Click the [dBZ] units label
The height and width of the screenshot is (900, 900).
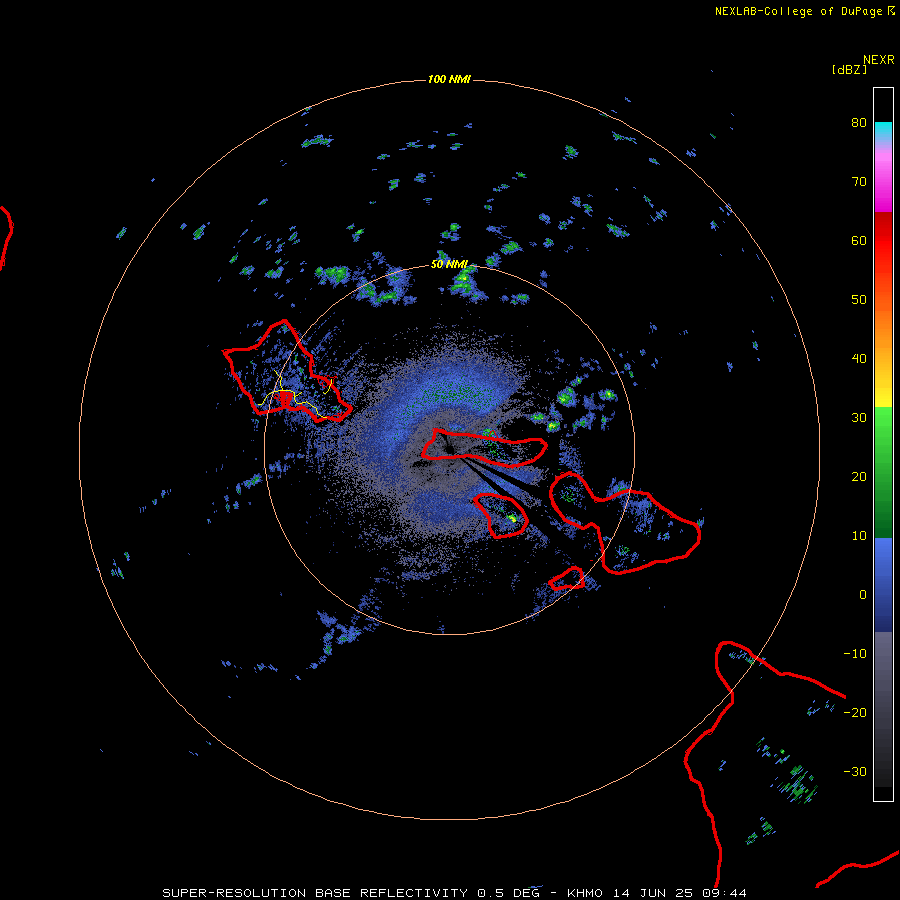[x=849, y=69]
